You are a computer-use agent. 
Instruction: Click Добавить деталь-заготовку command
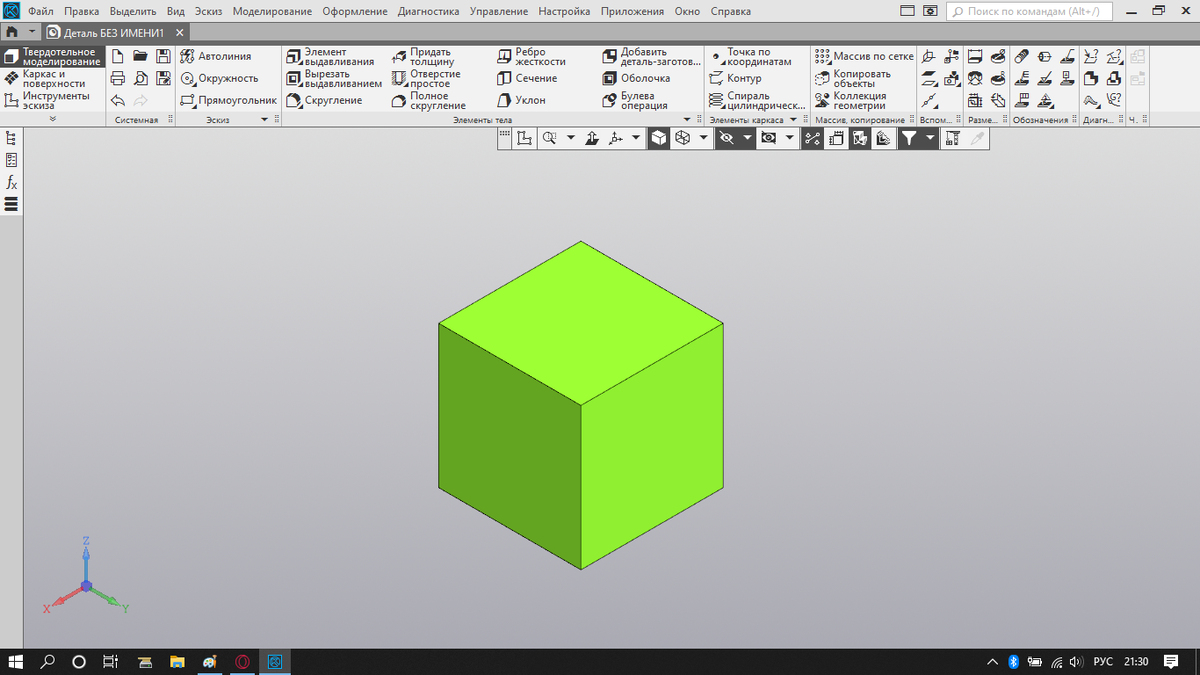pos(651,56)
